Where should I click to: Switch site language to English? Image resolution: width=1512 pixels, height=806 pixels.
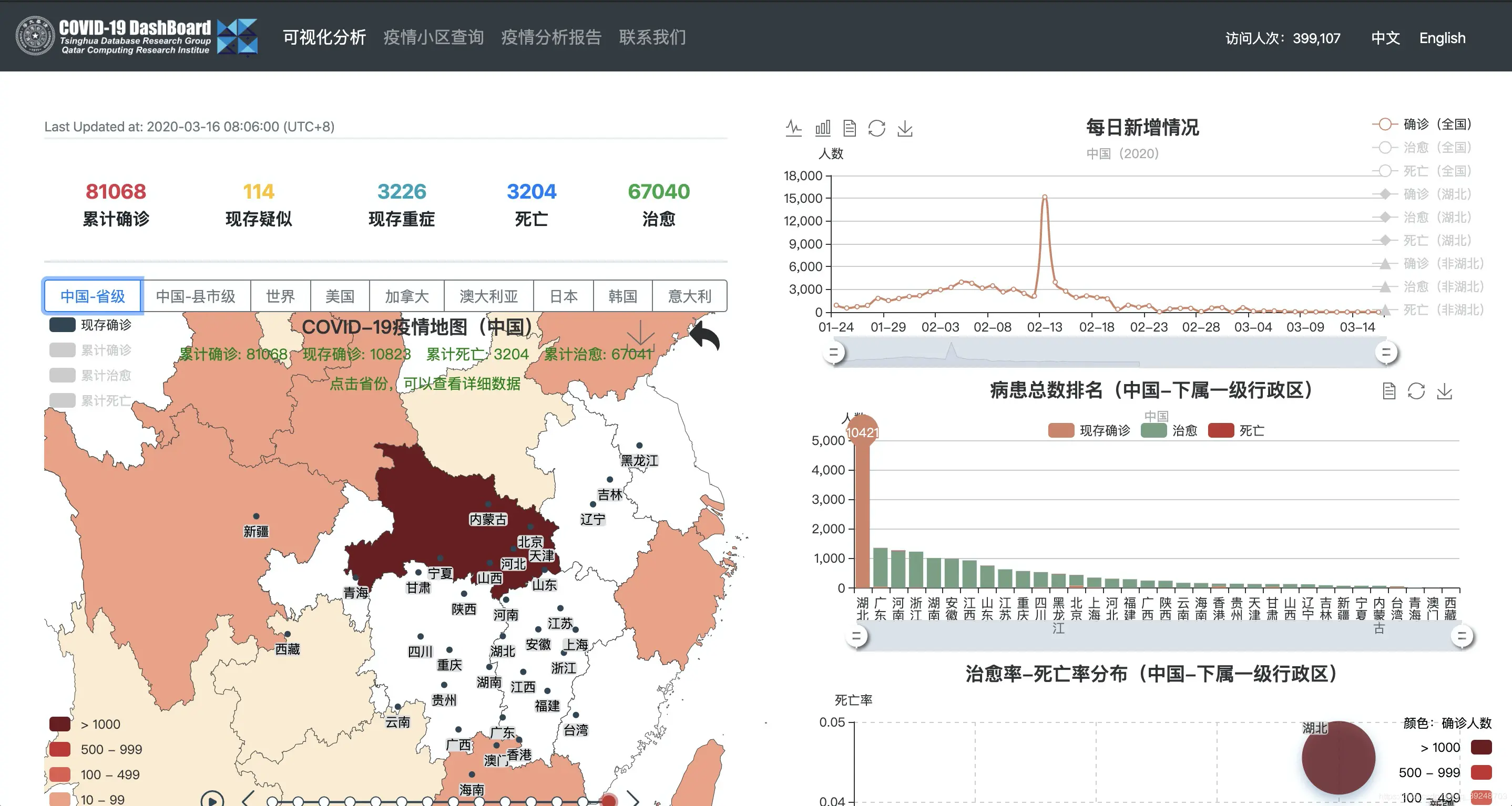(1442, 38)
